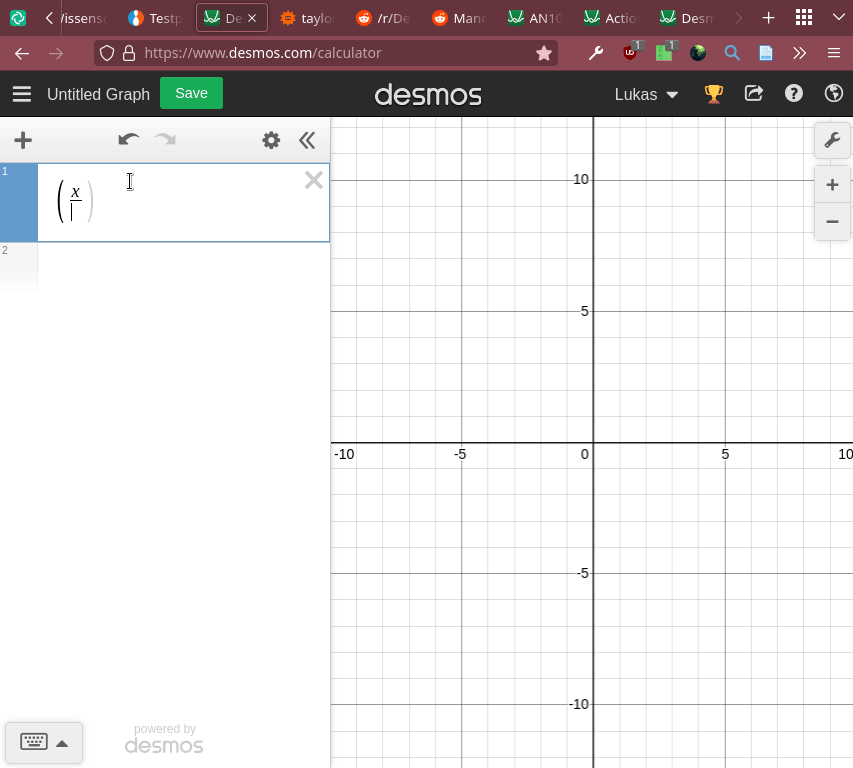Undo the last edit
The width and height of the screenshot is (853, 768).
(x=129, y=140)
